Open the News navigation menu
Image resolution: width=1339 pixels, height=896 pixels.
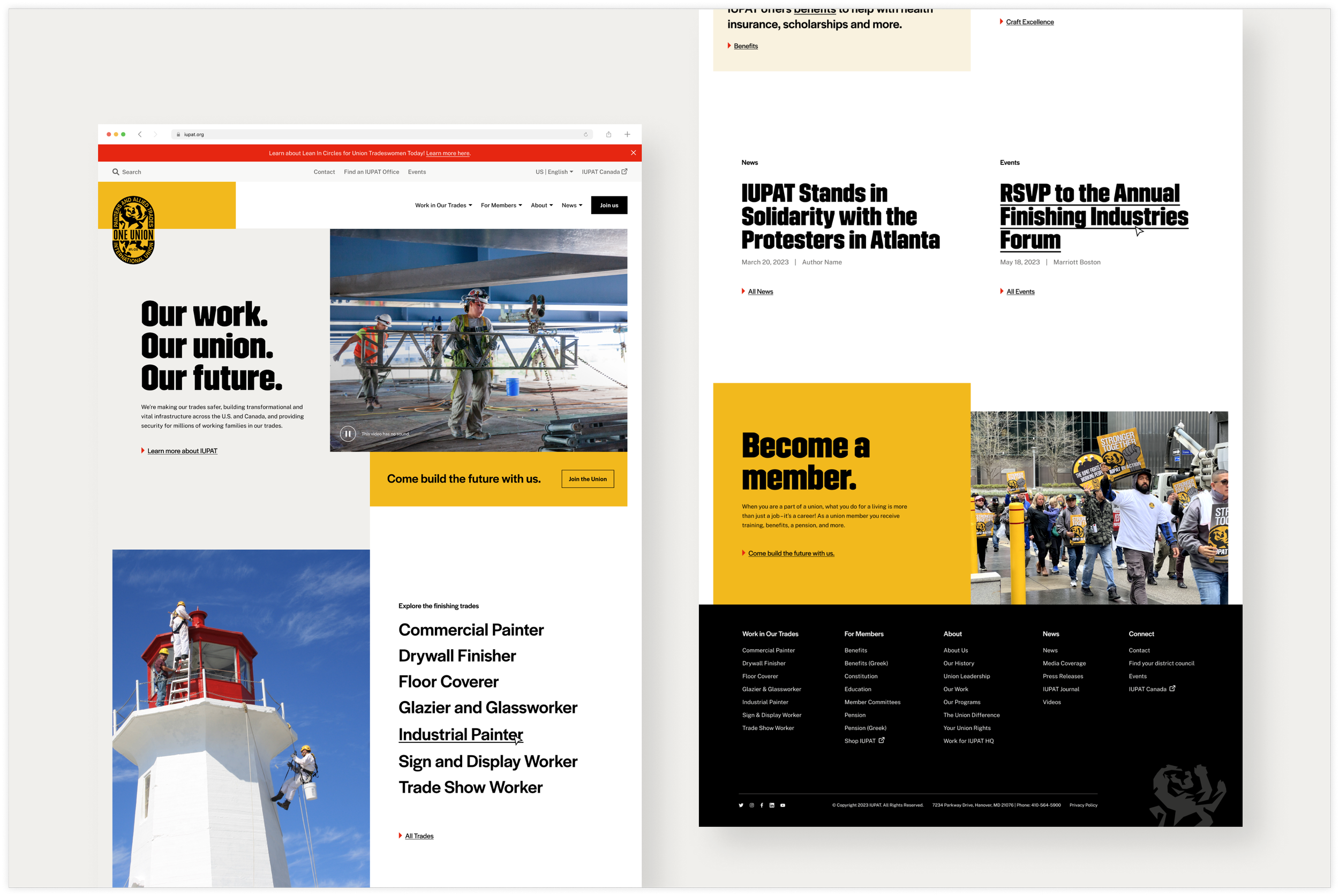pos(571,205)
